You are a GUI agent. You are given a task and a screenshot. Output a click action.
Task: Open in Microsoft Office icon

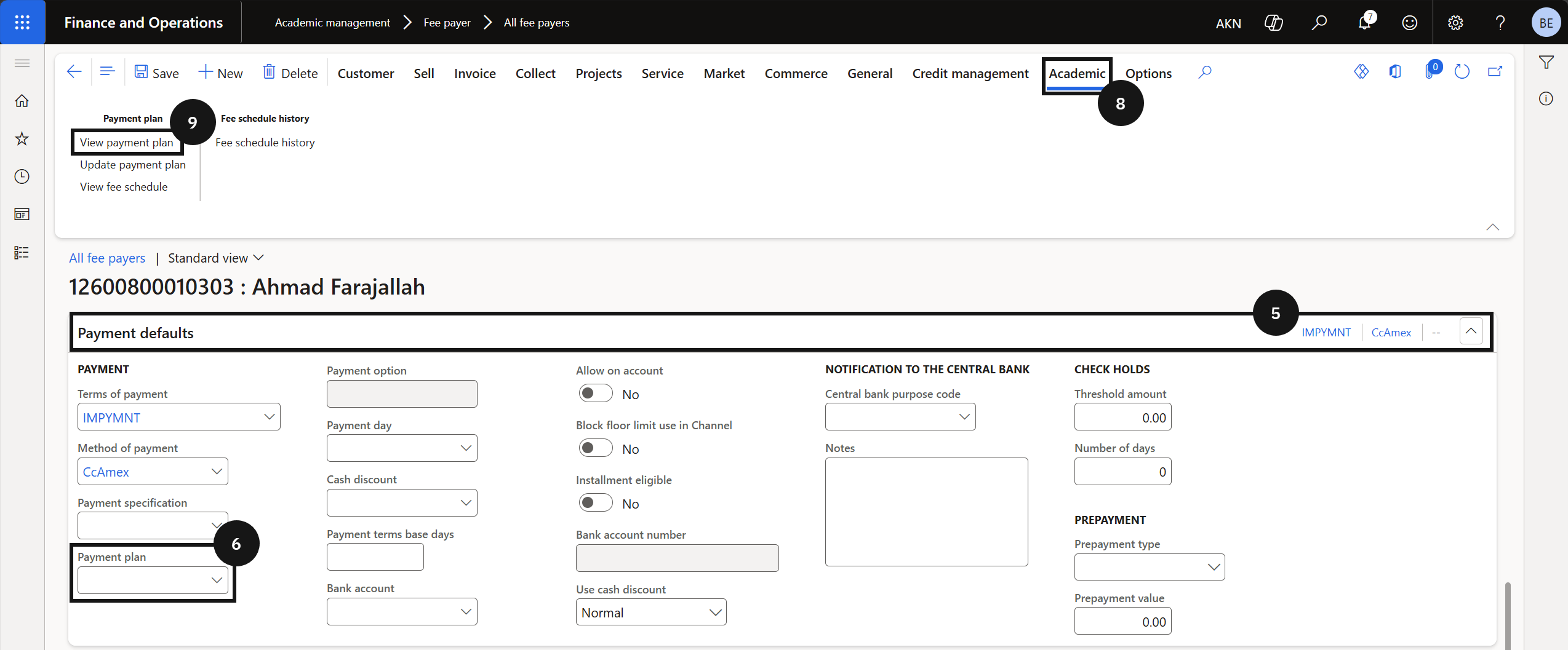pyautogui.click(x=1395, y=72)
